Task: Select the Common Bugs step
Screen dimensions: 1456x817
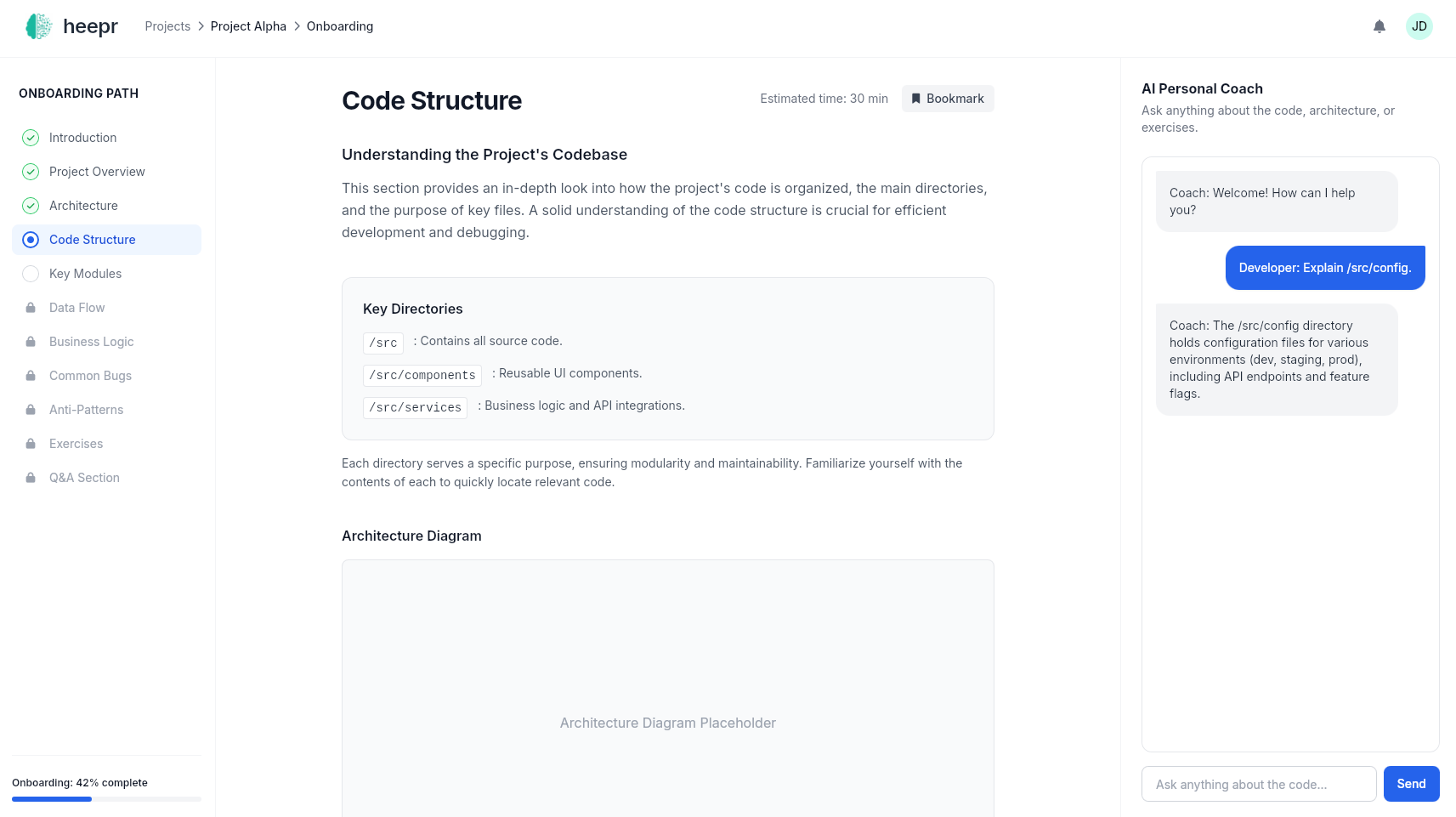Action: click(x=90, y=375)
